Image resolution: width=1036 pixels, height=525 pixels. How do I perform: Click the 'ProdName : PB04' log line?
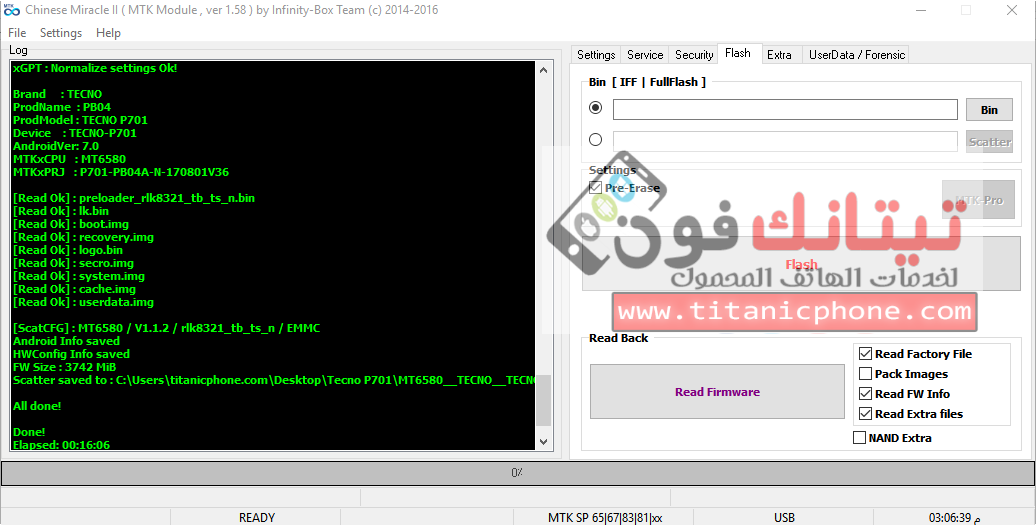click(x=62, y=107)
